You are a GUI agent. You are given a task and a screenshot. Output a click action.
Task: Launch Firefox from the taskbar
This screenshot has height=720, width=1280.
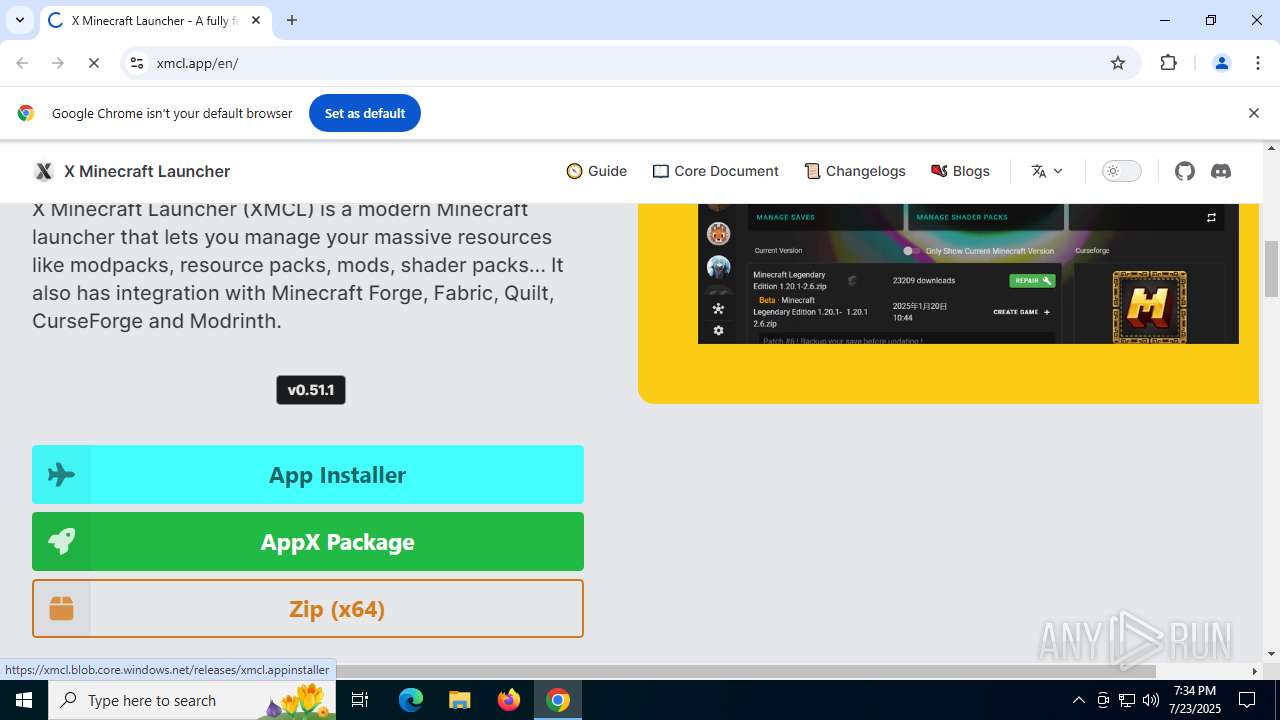tap(509, 700)
